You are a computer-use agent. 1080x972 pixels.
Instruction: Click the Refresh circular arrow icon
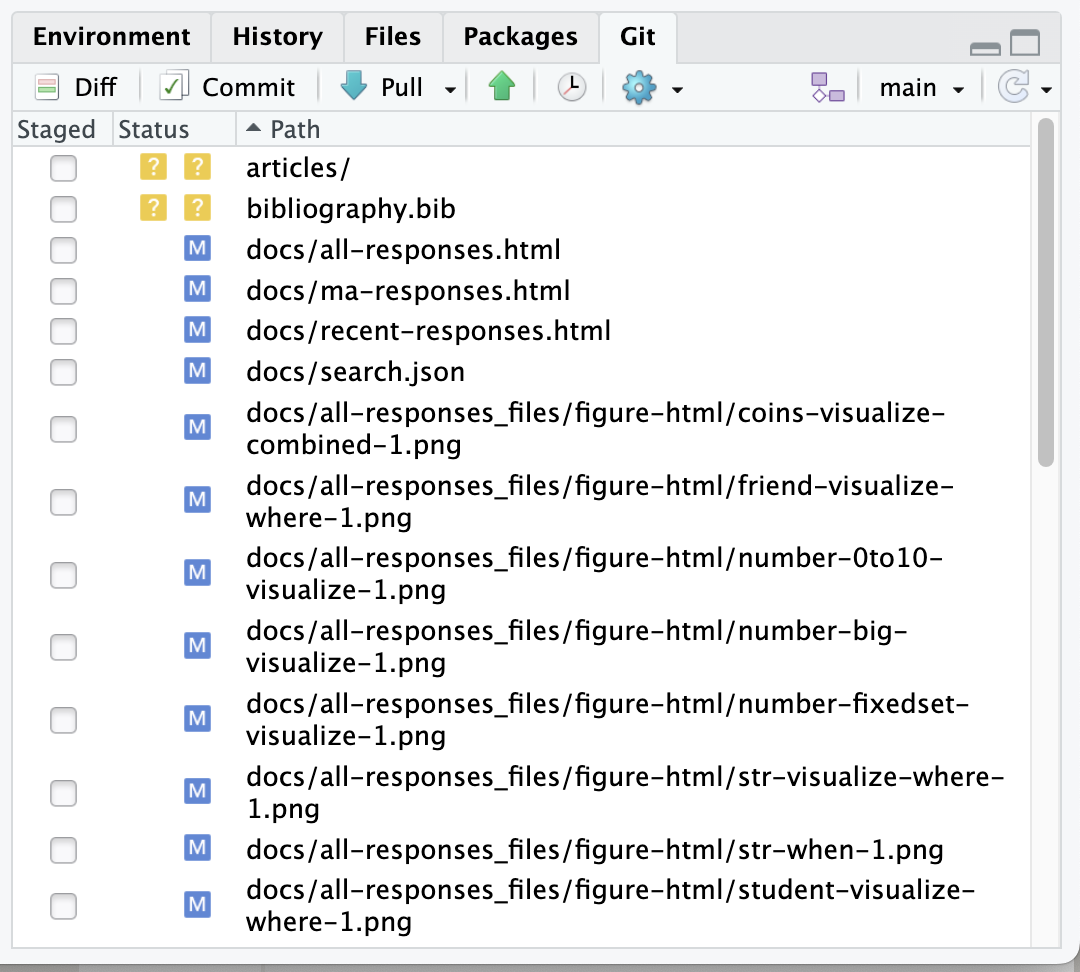[x=1013, y=88]
